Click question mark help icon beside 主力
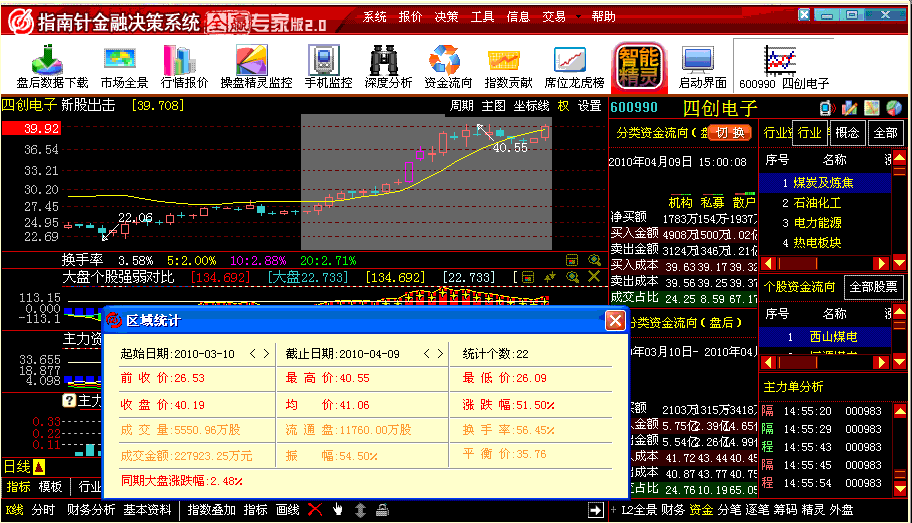The width and height of the screenshot is (912, 523). click(69, 400)
